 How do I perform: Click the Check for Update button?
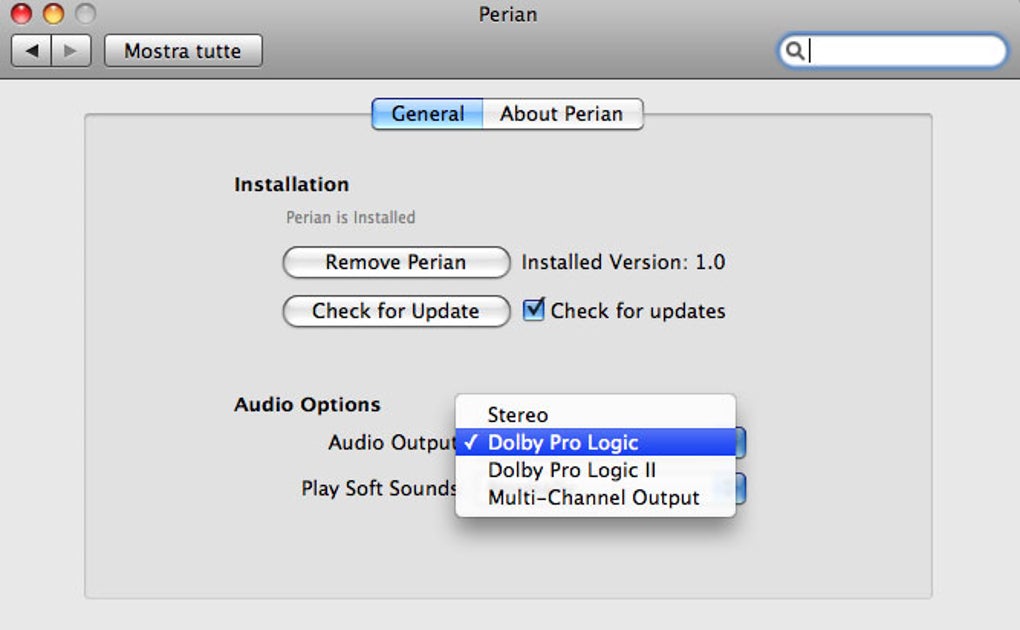point(396,311)
